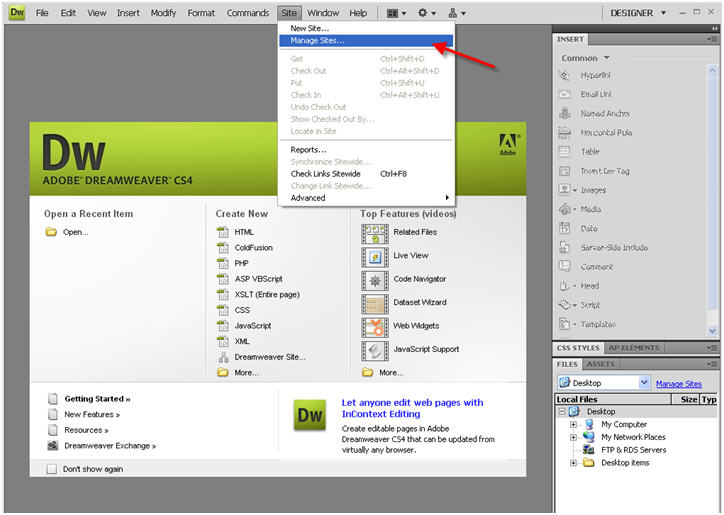The width and height of the screenshot is (724, 515).
Task: Expand Desktop items folder node
Action: tap(573, 463)
